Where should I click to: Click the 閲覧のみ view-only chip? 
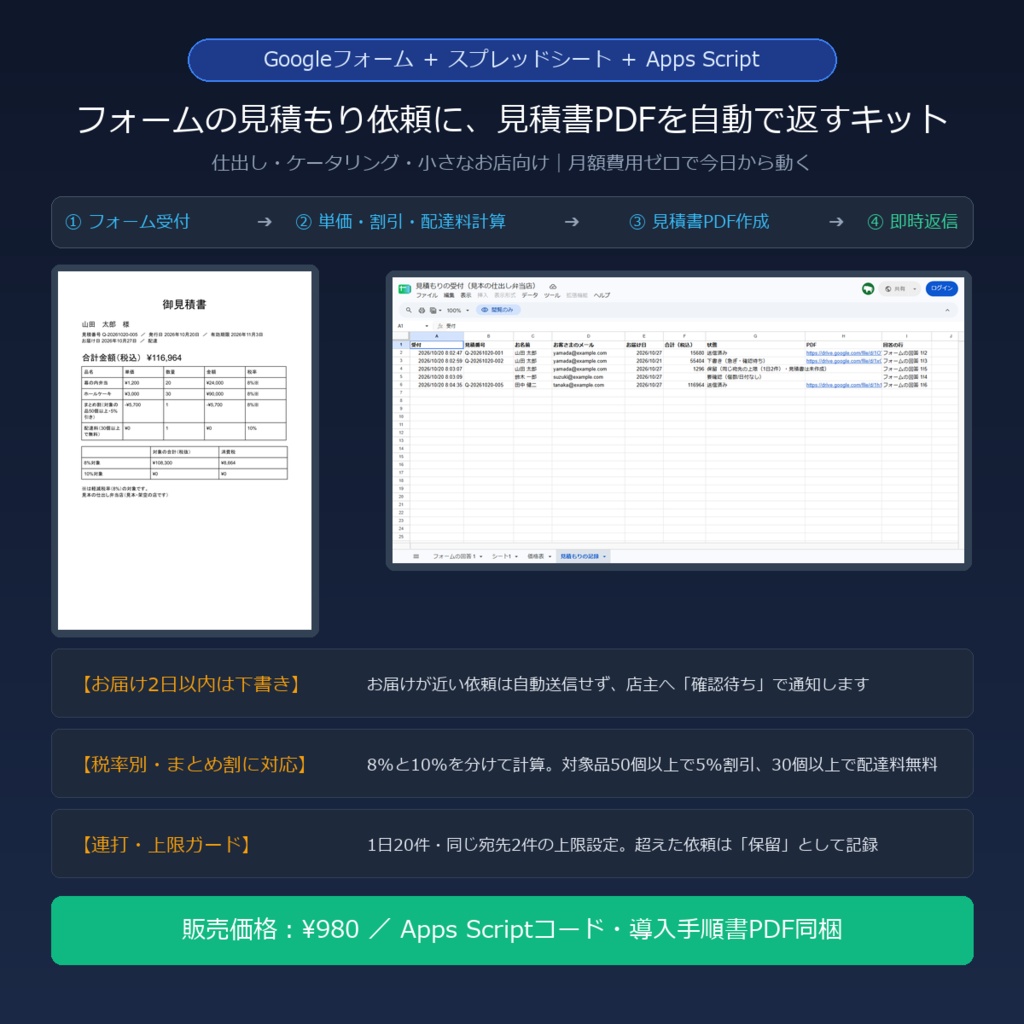tap(498, 310)
